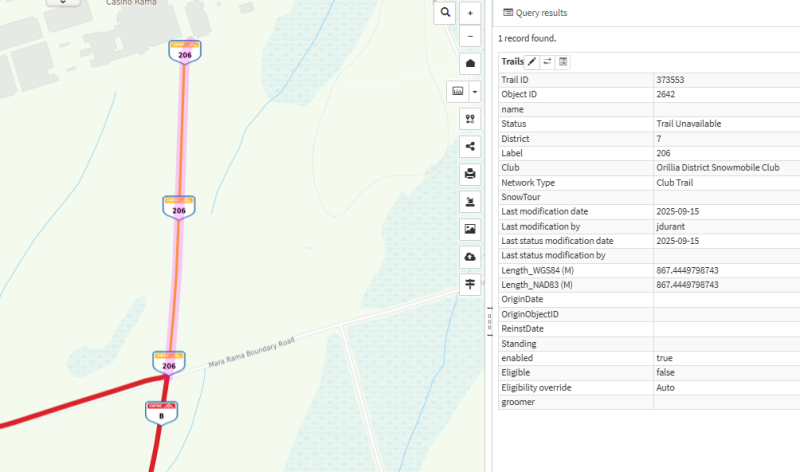Click the Trails layer results header
800x472 pixels.
pos(512,62)
